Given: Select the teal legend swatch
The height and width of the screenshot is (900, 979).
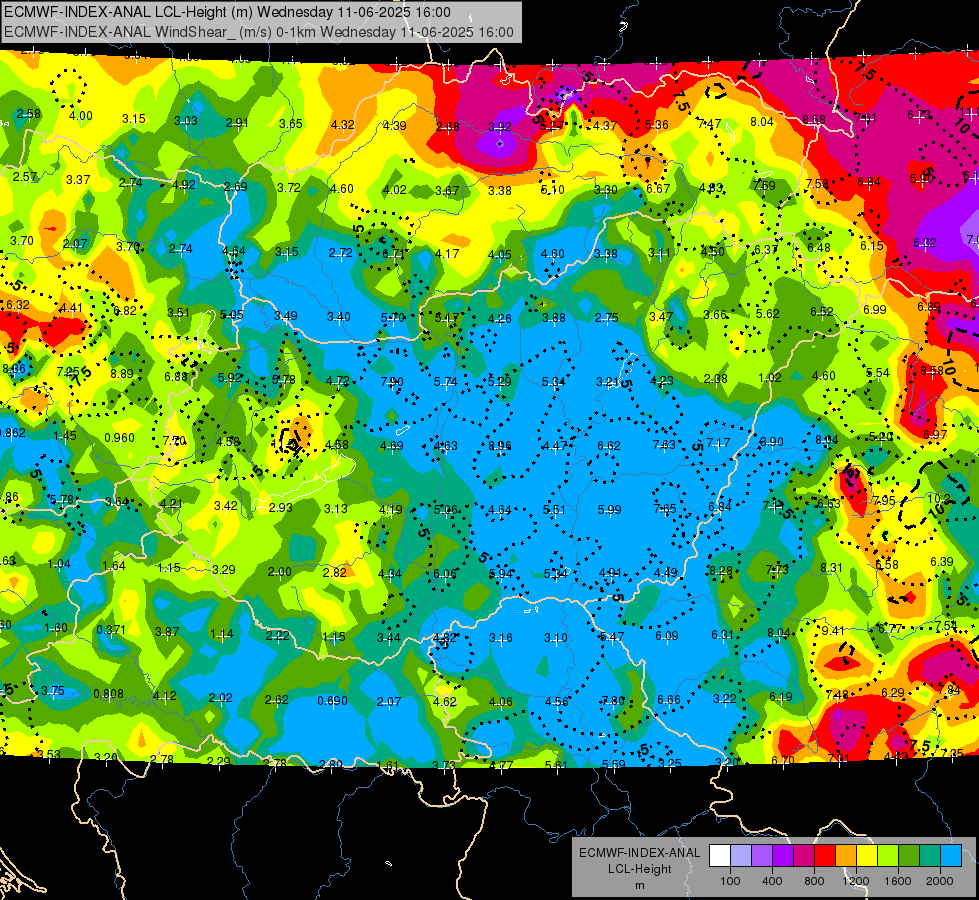Looking at the screenshot, I should pyautogui.click(x=930, y=856).
